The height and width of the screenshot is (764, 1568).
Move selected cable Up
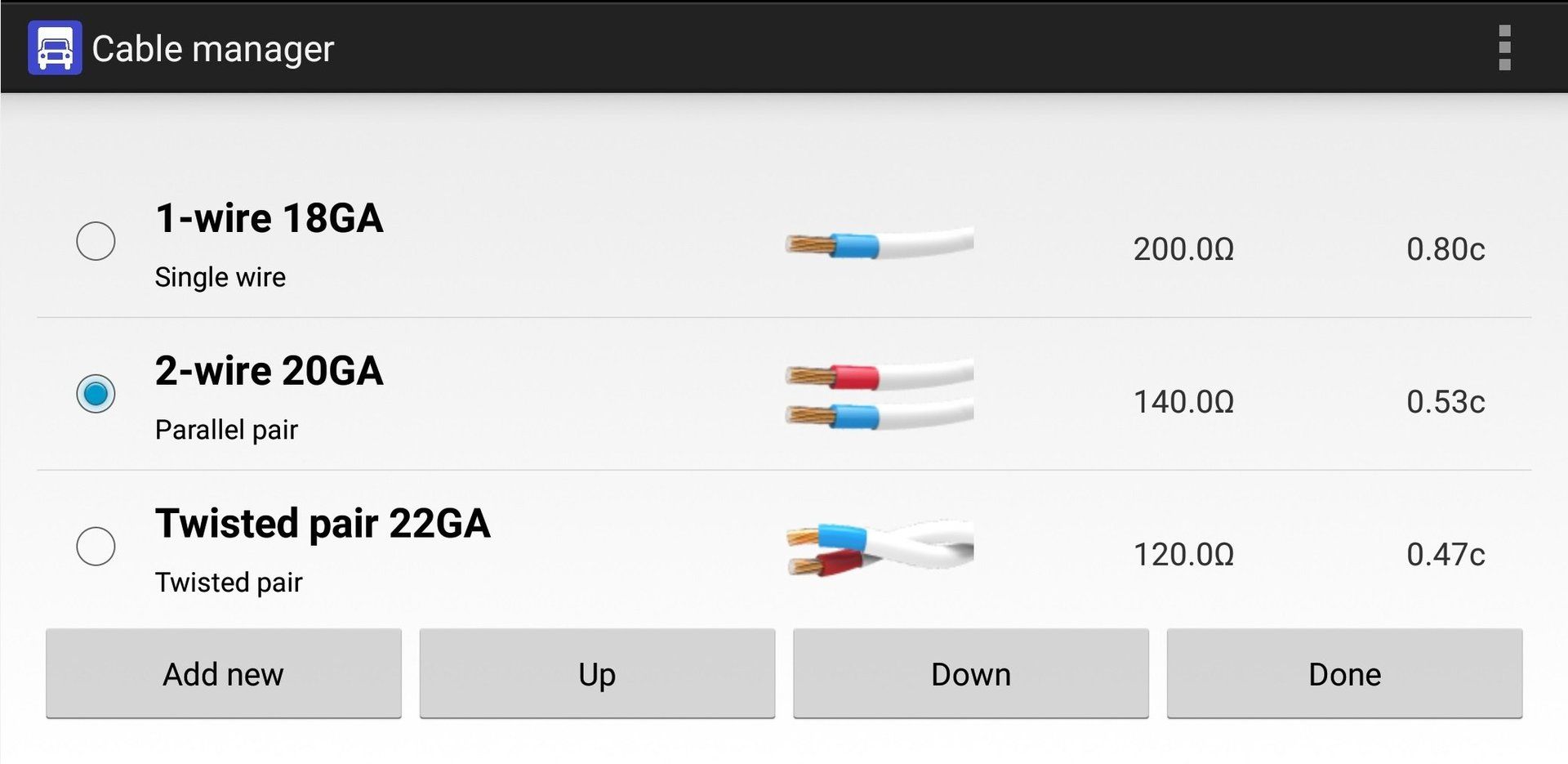[597, 674]
